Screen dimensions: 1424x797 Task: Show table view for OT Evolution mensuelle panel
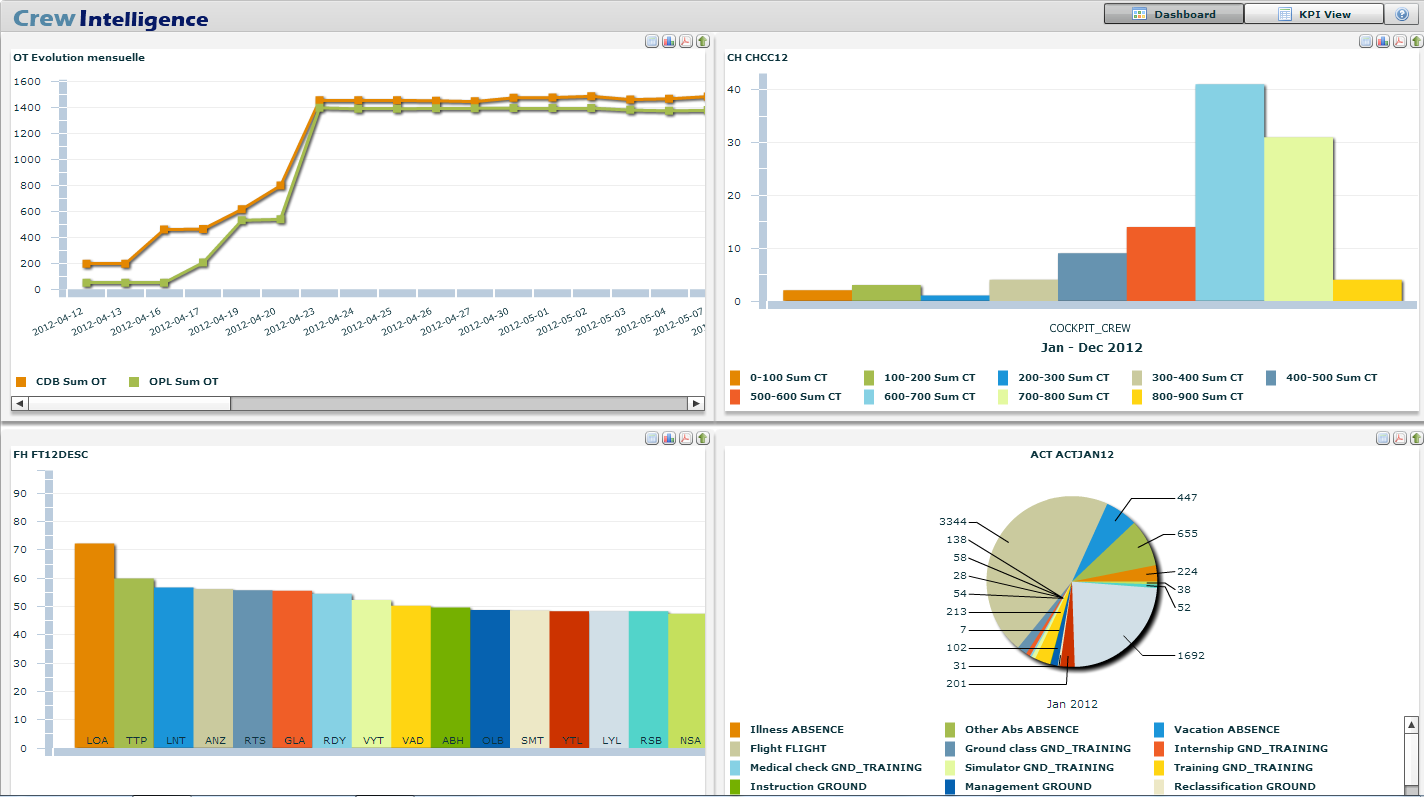tap(652, 41)
